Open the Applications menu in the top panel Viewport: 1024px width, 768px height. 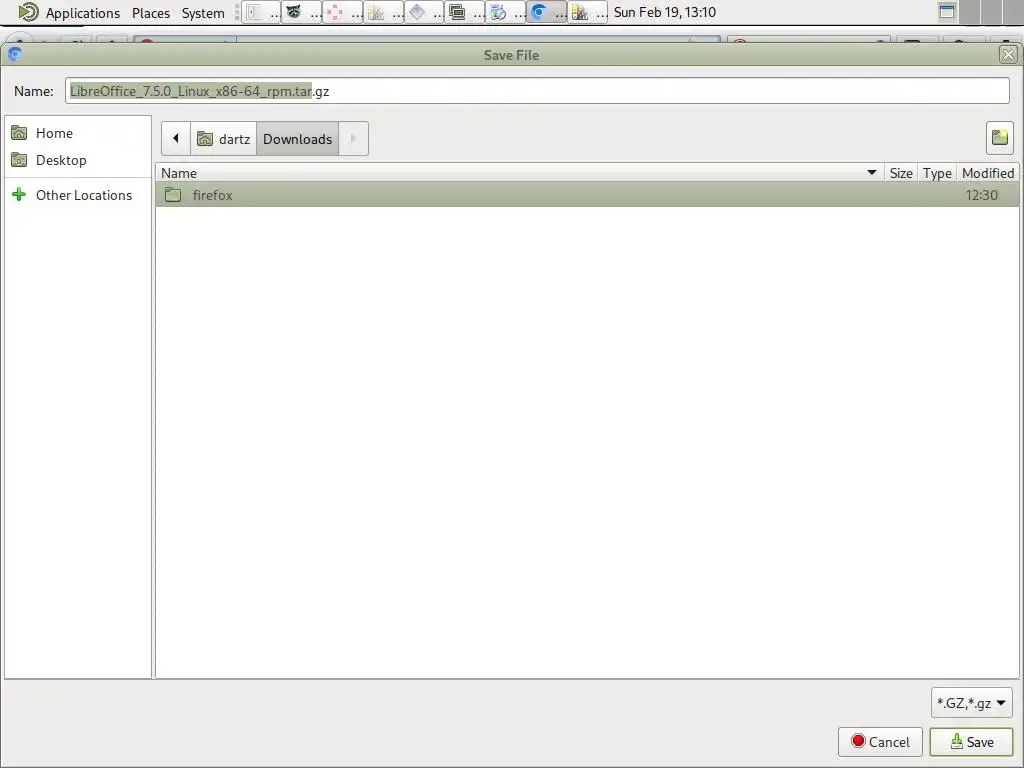82,12
